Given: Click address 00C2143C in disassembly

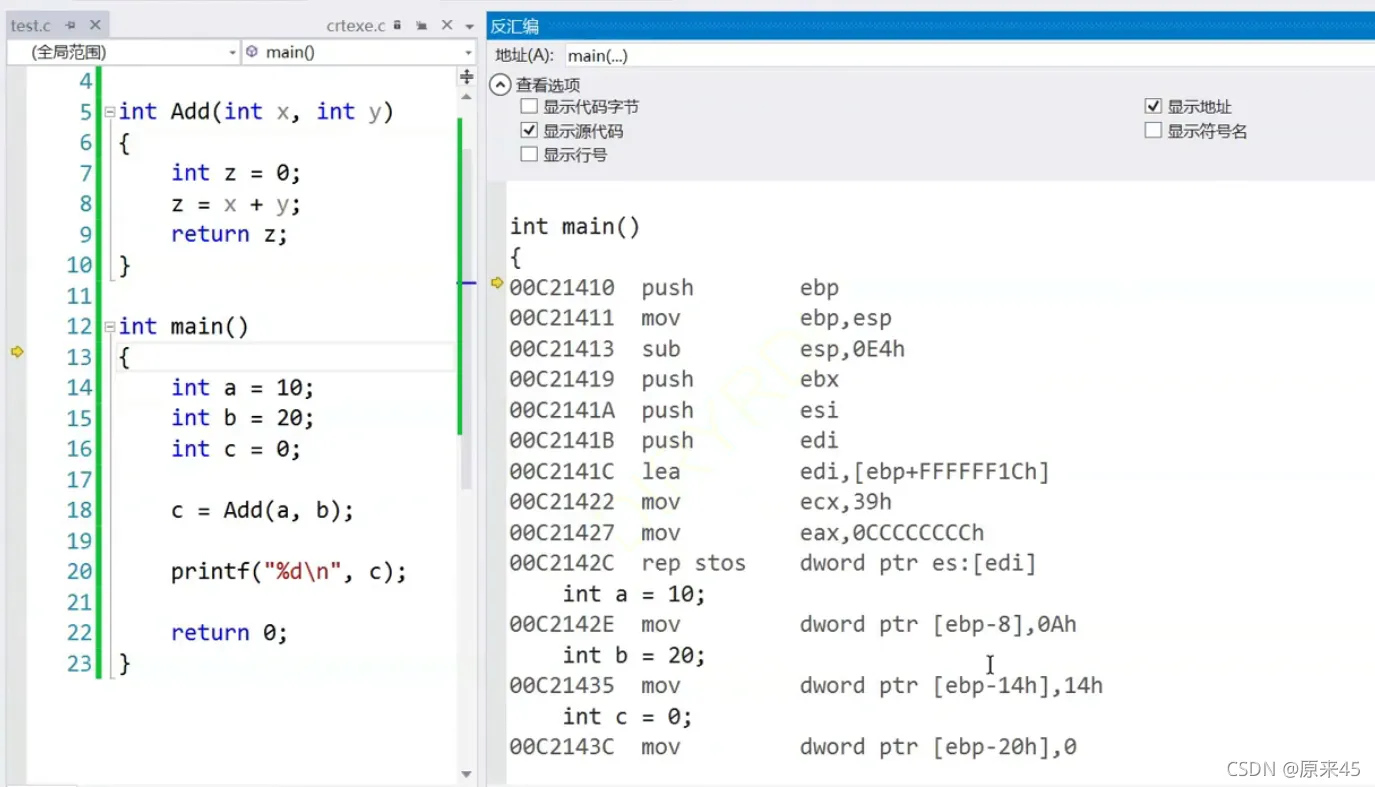Looking at the screenshot, I should [562, 747].
